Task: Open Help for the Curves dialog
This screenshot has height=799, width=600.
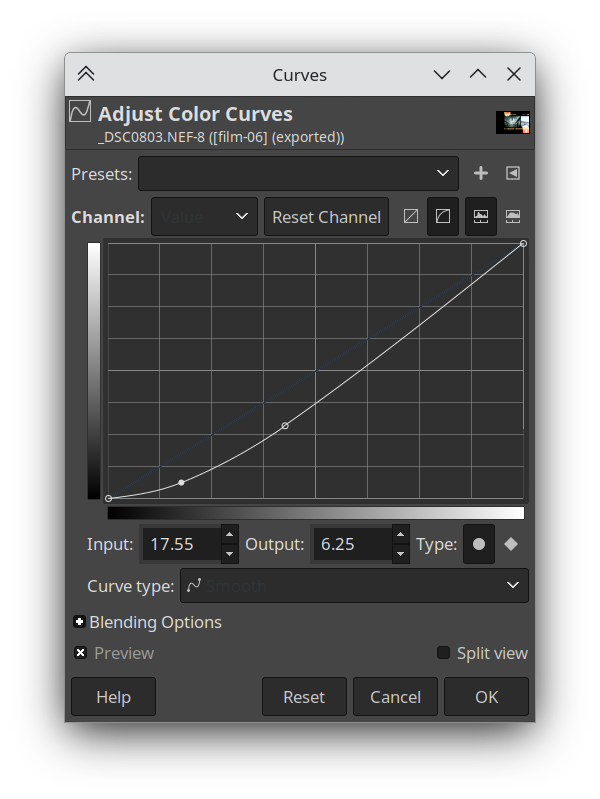Action: pyautogui.click(x=113, y=697)
